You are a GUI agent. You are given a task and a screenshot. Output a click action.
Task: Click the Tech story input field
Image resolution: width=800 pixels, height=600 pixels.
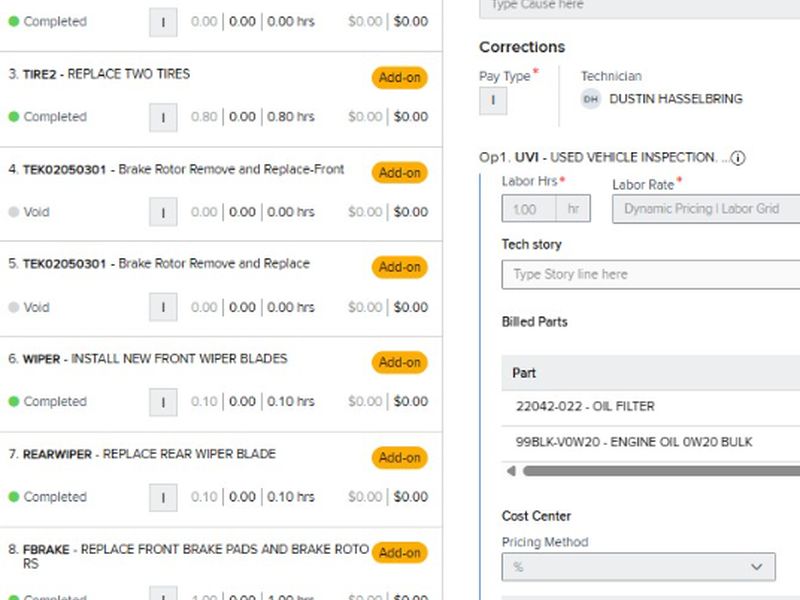650,274
